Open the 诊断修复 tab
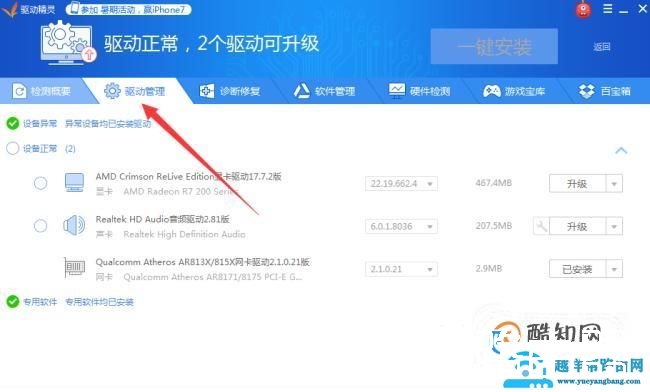This screenshot has width=650, height=392. coord(230,91)
